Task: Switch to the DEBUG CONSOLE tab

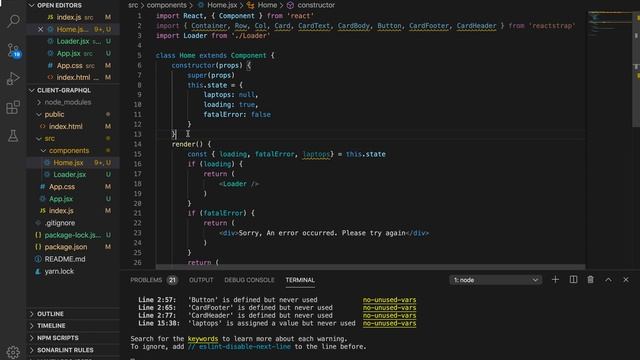Action: (x=249, y=280)
